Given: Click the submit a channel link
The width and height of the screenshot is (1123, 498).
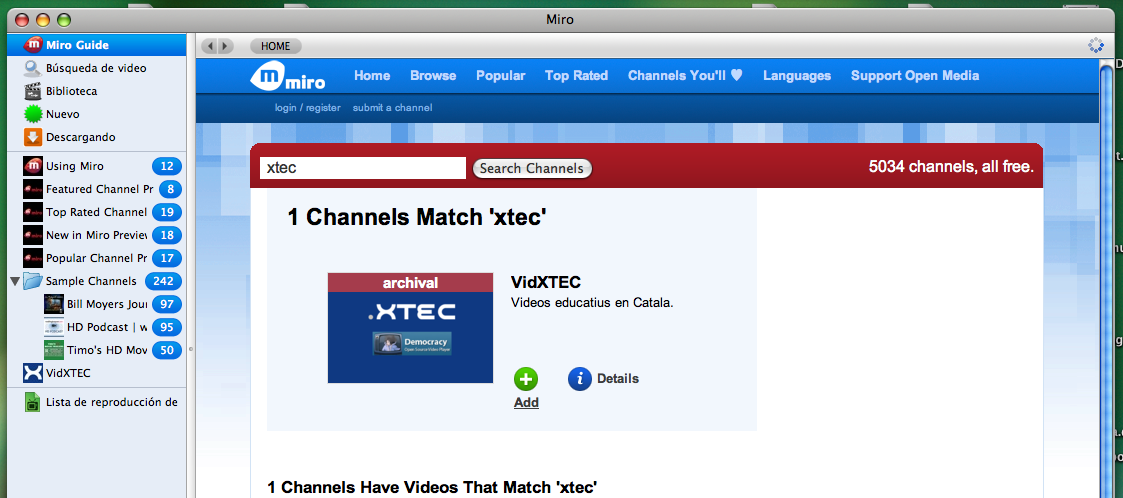Looking at the screenshot, I should (x=392, y=108).
